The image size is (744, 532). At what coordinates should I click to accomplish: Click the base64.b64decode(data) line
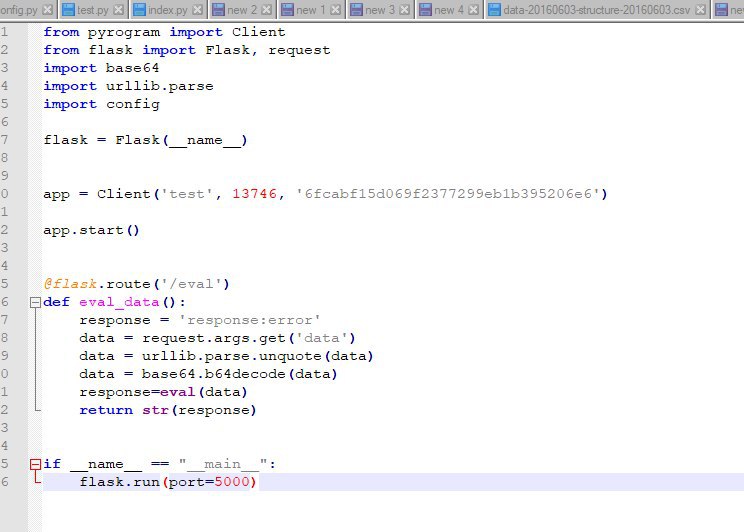[x=208, y=374]
